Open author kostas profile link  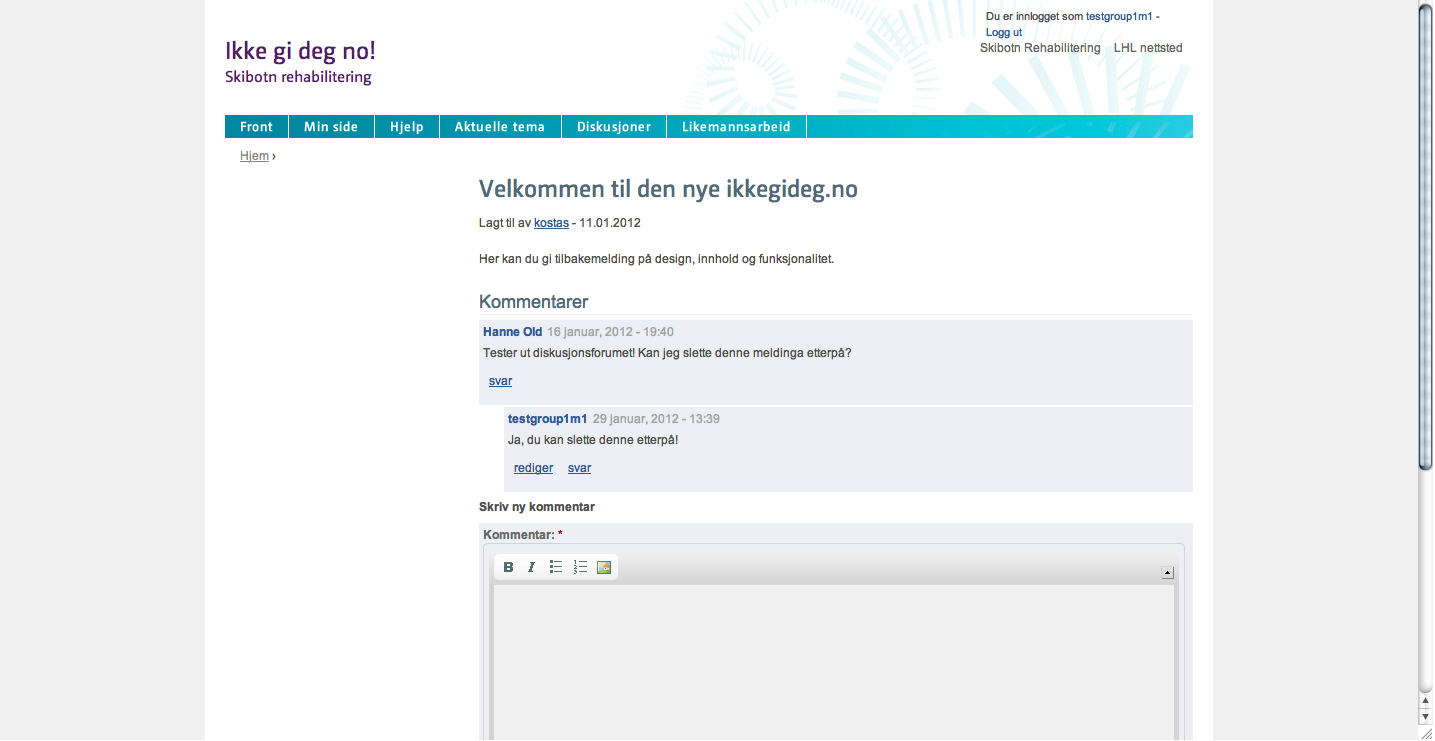coord(551,223)
